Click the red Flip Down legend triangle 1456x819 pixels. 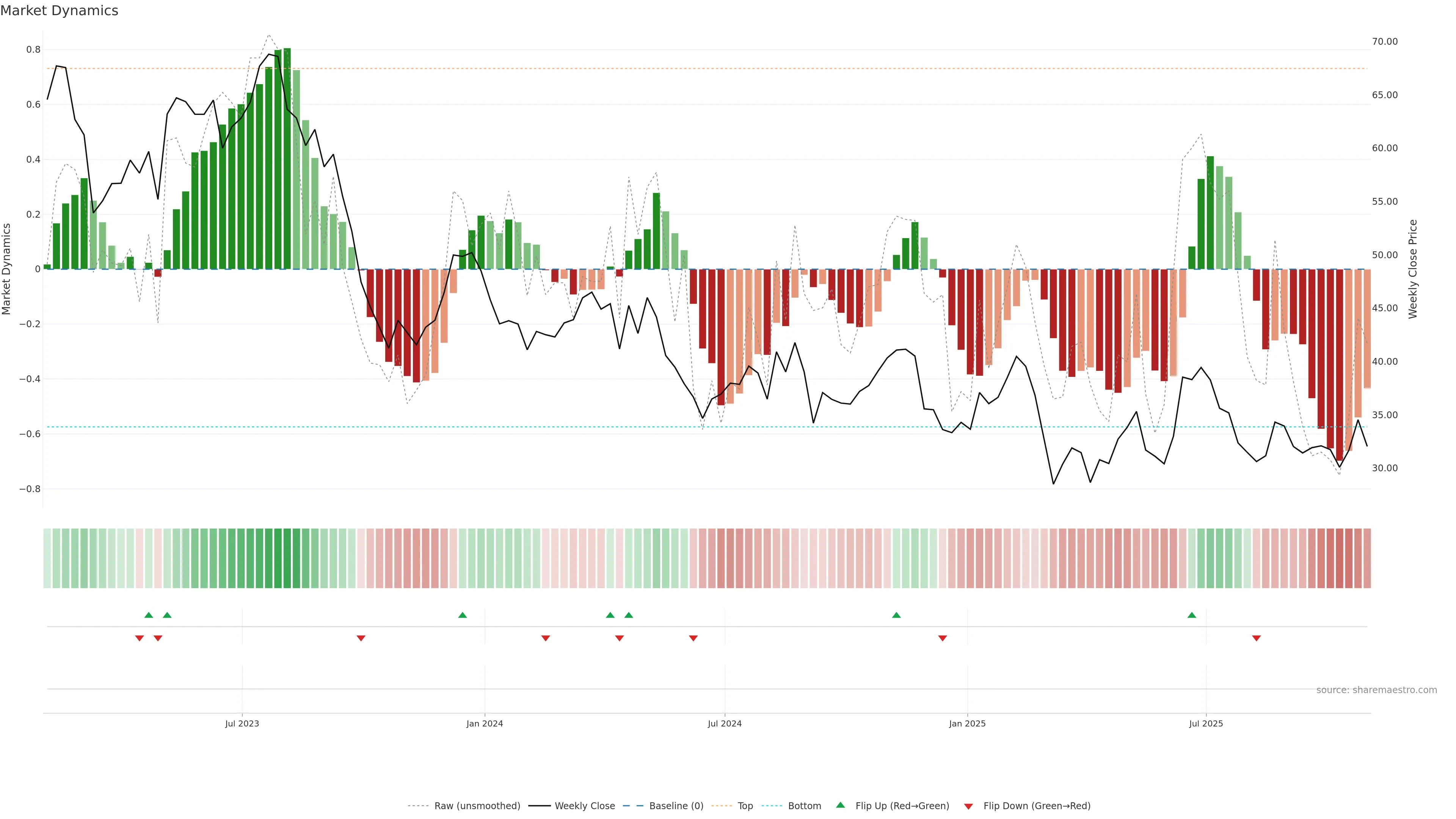968,806
